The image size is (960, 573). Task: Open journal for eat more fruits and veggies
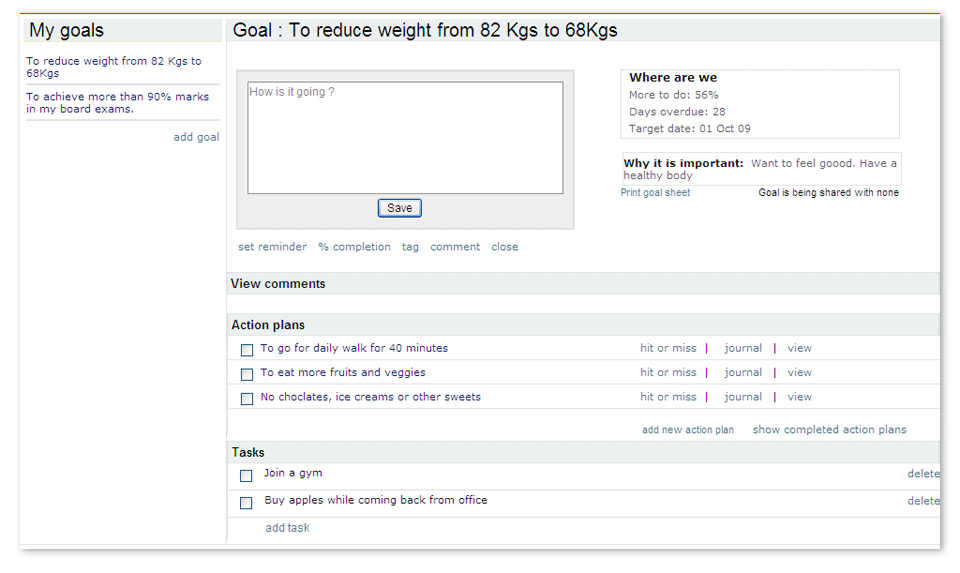pyautogui.click(x=743, y=372)
